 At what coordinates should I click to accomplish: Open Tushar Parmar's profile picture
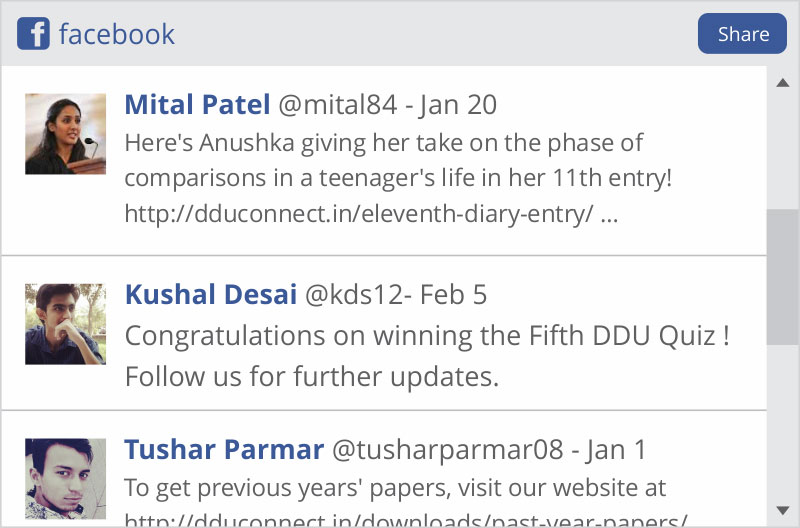(65, 477)
